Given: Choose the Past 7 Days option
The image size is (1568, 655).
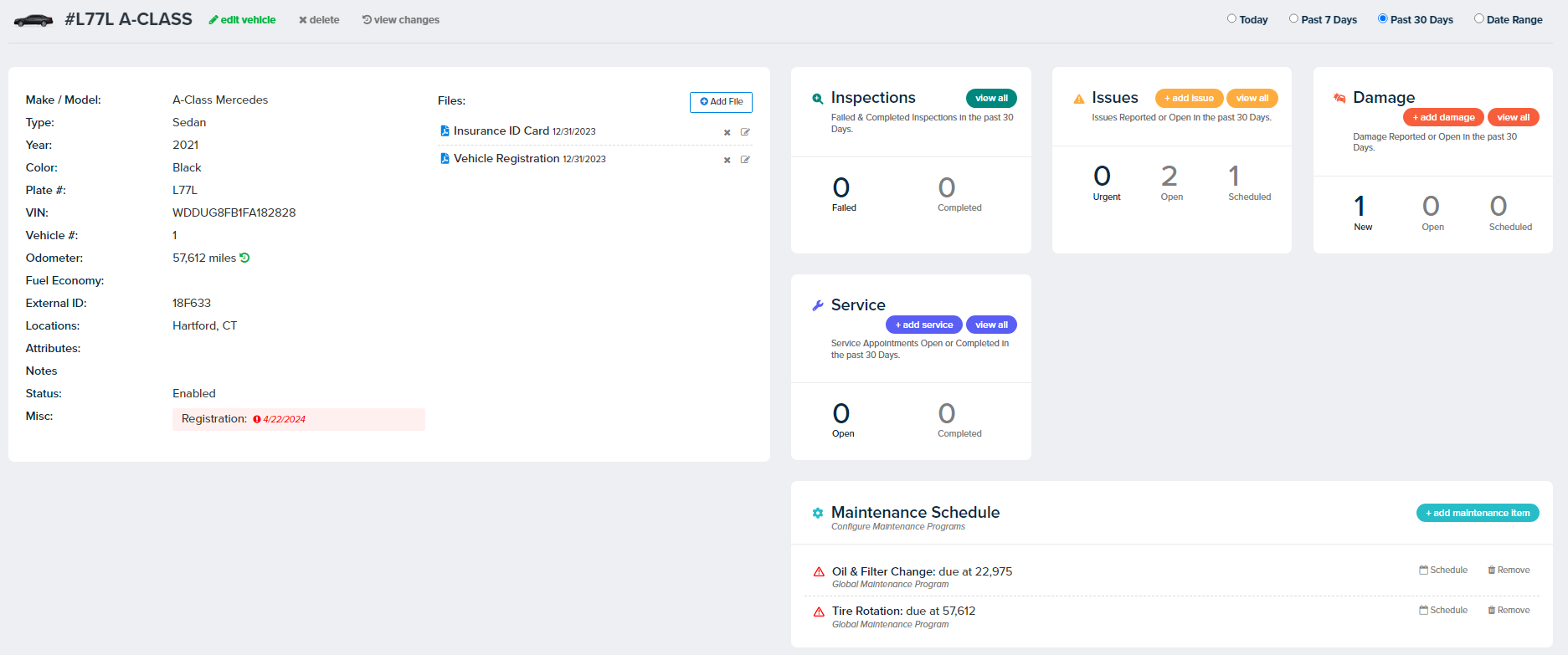Looking at the screenshot, I should pyautogui.click(x=1293, y=18).
